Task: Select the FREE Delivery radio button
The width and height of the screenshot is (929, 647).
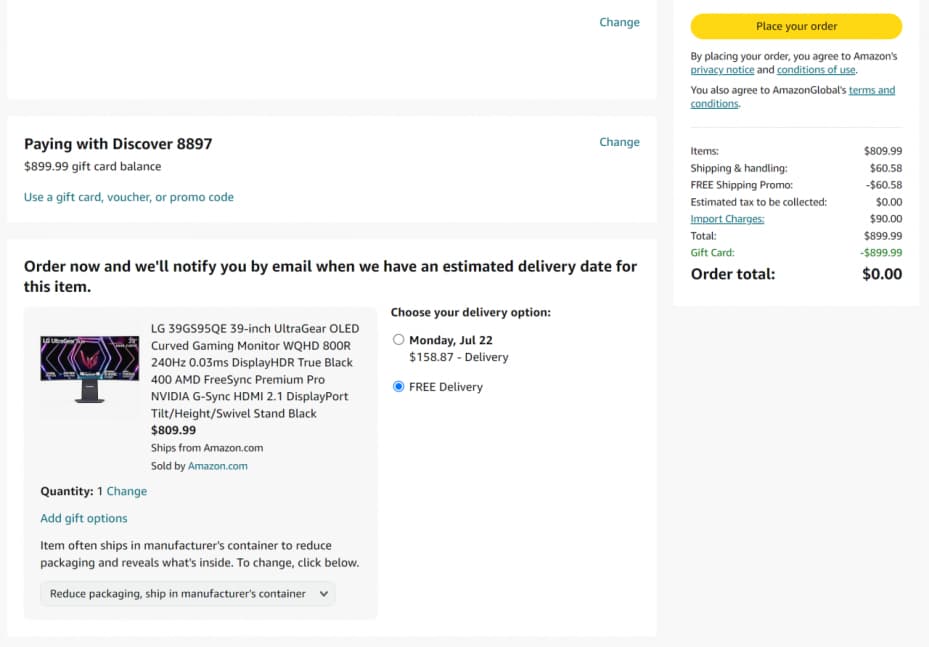Action: (x=398, y=386)
